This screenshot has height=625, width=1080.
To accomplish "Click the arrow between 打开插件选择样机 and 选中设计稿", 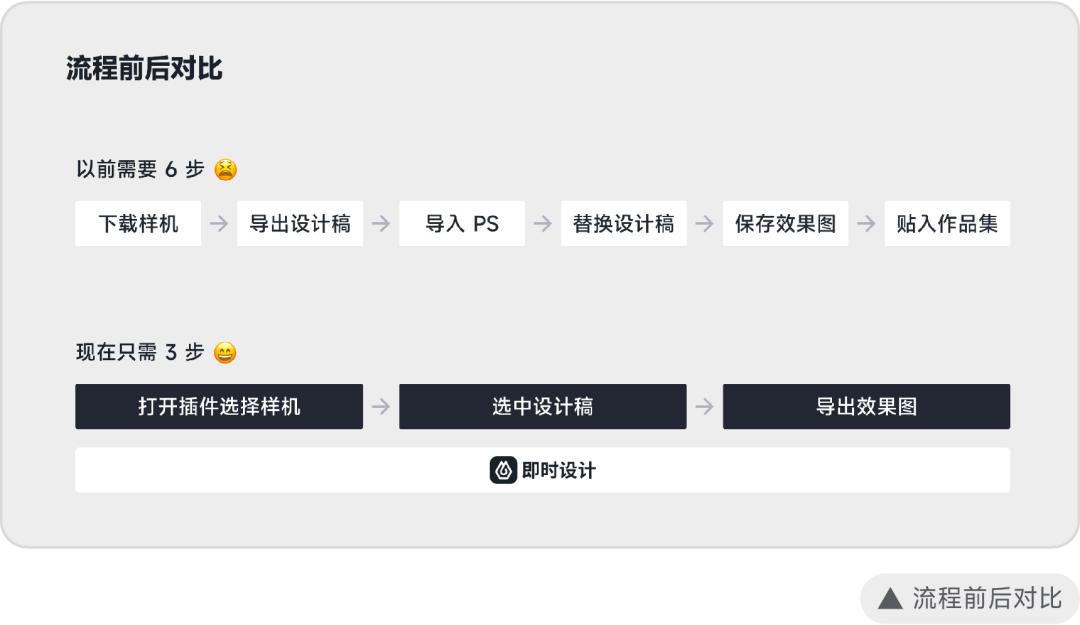I will (381, 407).
